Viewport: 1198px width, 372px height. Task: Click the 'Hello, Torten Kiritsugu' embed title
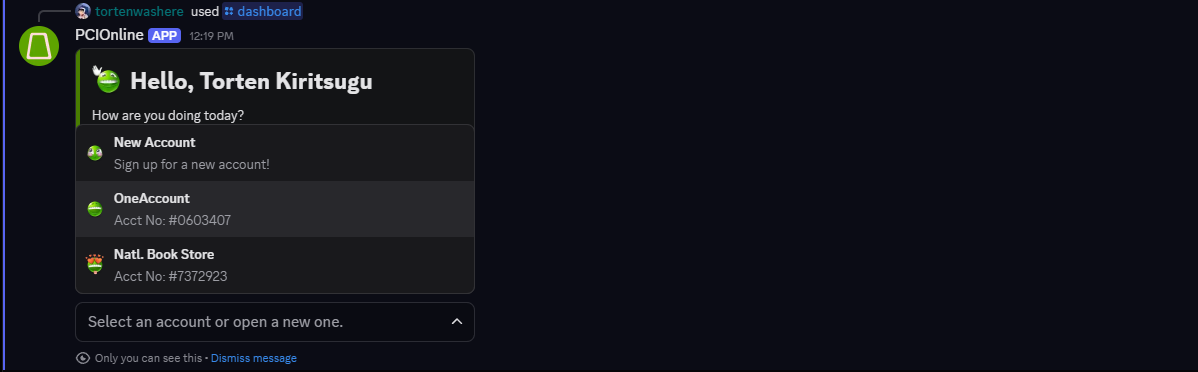click(251, 80)
